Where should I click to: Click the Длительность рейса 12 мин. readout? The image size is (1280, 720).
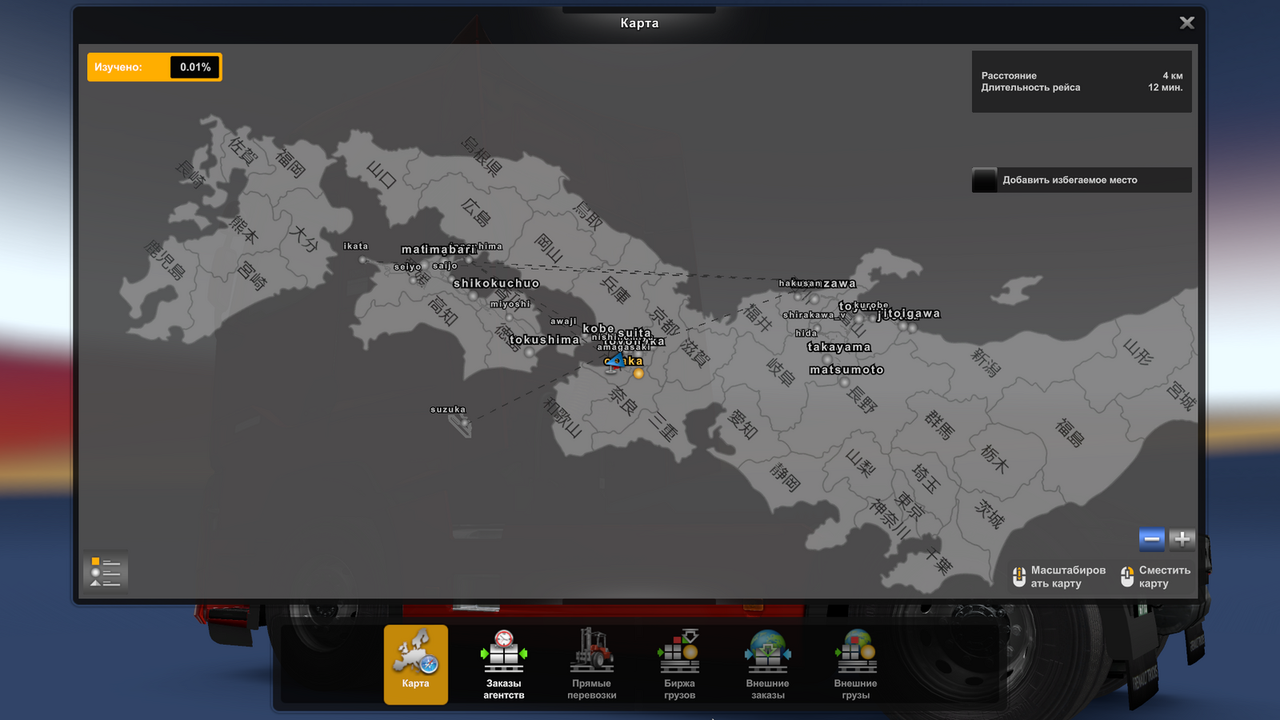(1082, 88)
